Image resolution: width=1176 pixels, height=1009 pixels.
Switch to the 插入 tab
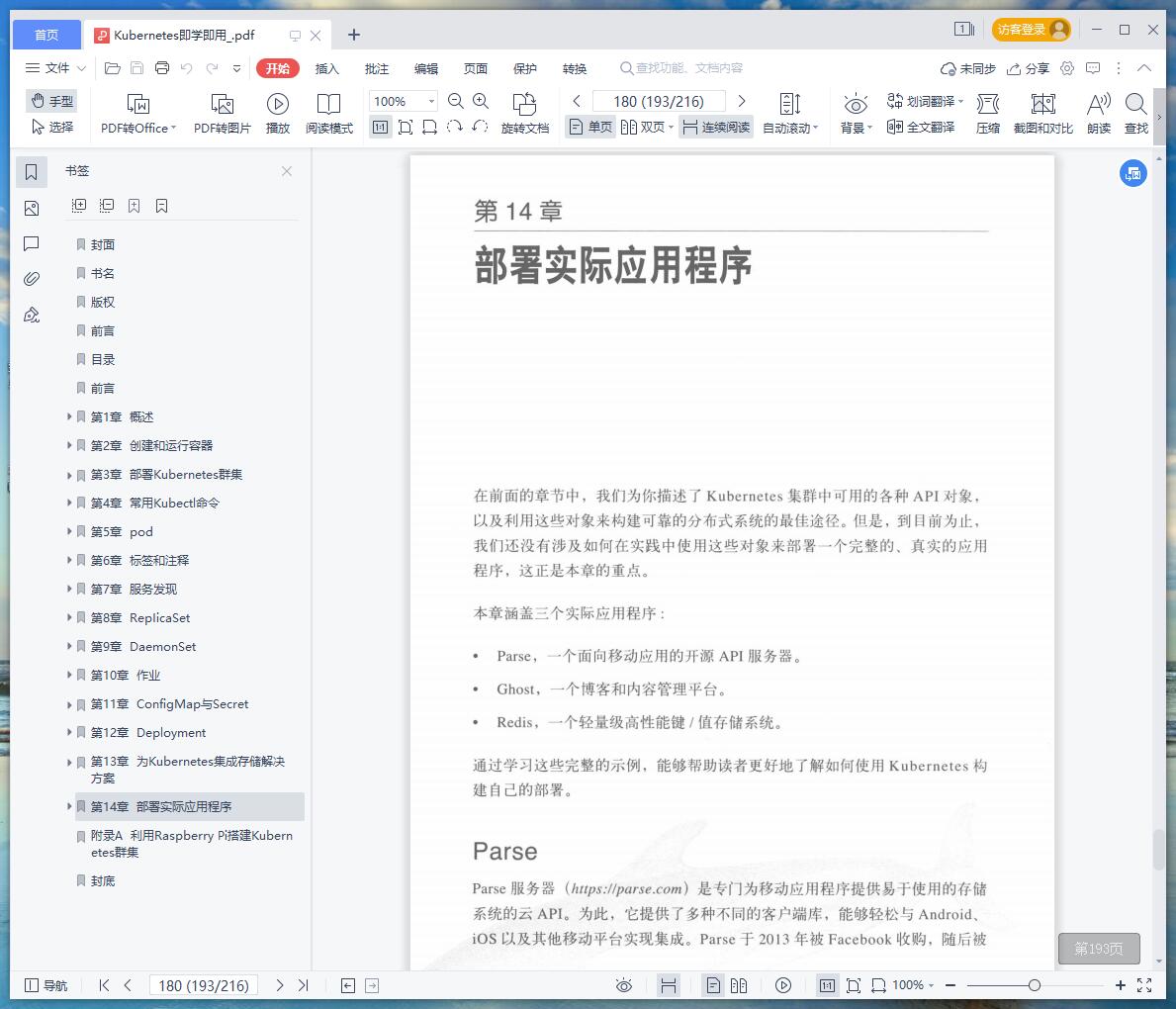click(x=327, y=68)
